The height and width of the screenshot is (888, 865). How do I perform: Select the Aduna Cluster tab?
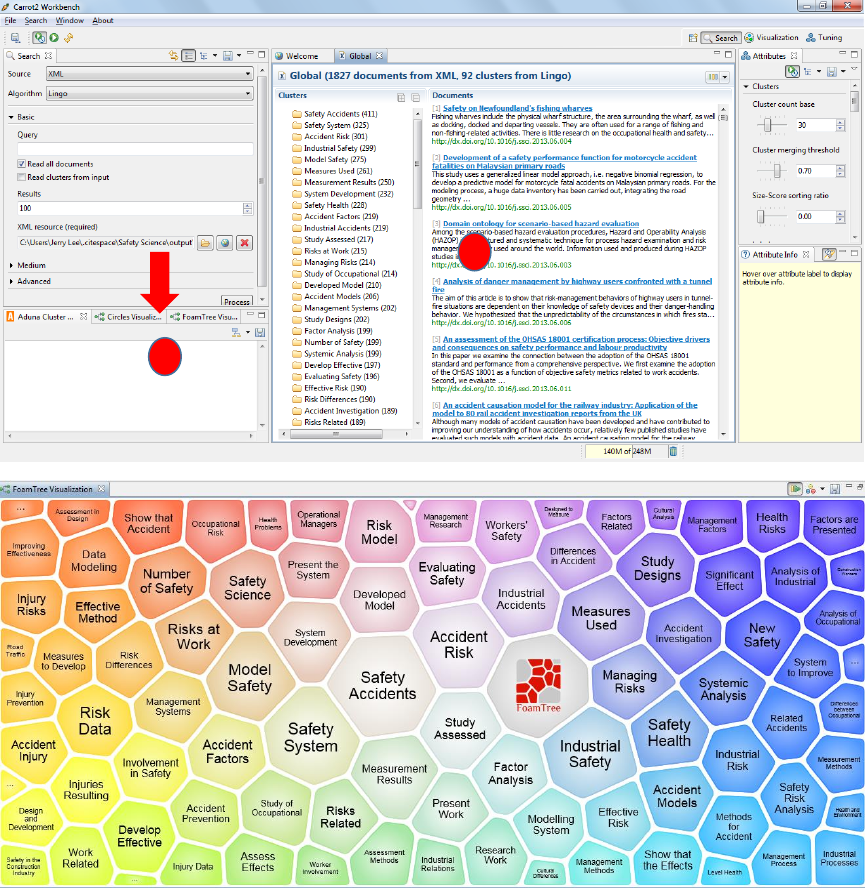point(45,317)
